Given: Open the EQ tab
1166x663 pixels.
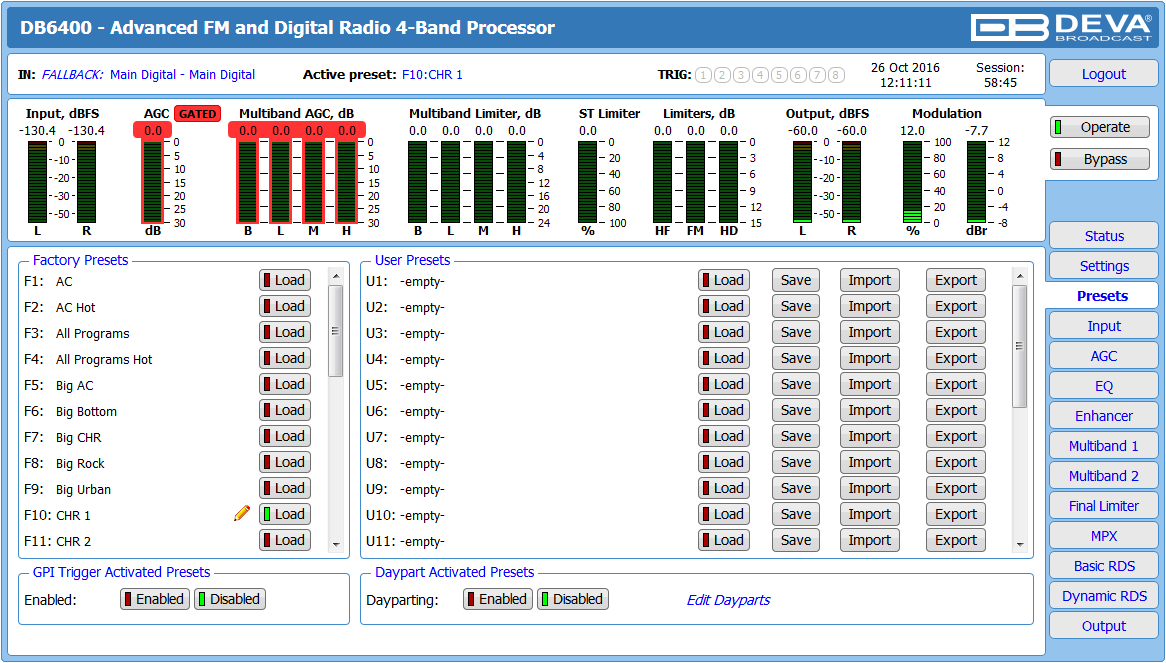Looking at the screenshot, I should [1104, 386].
